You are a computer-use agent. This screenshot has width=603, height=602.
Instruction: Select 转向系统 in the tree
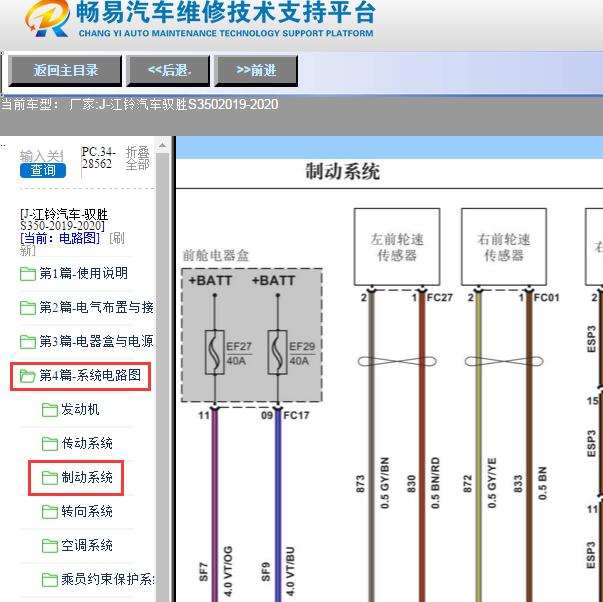click(87, 511)
